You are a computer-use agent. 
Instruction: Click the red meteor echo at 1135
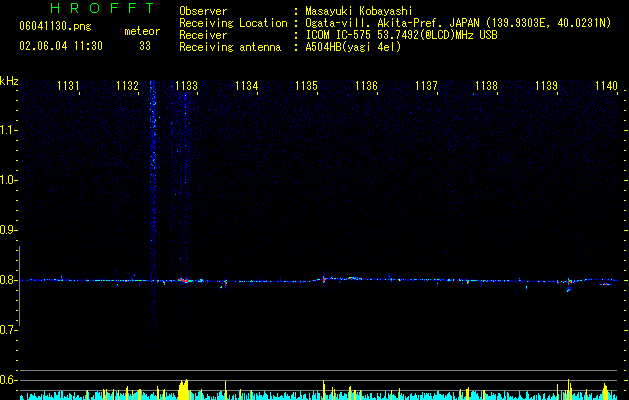pyautogui.click(x=324, y=279)
